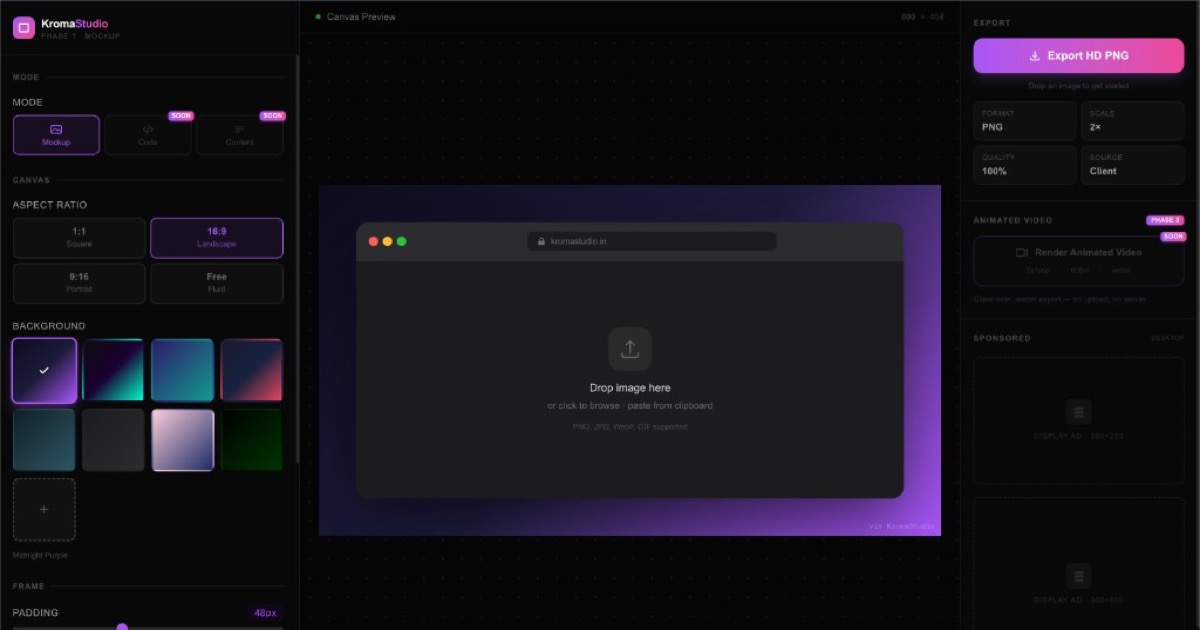Pick the dark teal solid background swatch
The width and height of the screenshot is (1200, 630).
(x=44, y=440)
